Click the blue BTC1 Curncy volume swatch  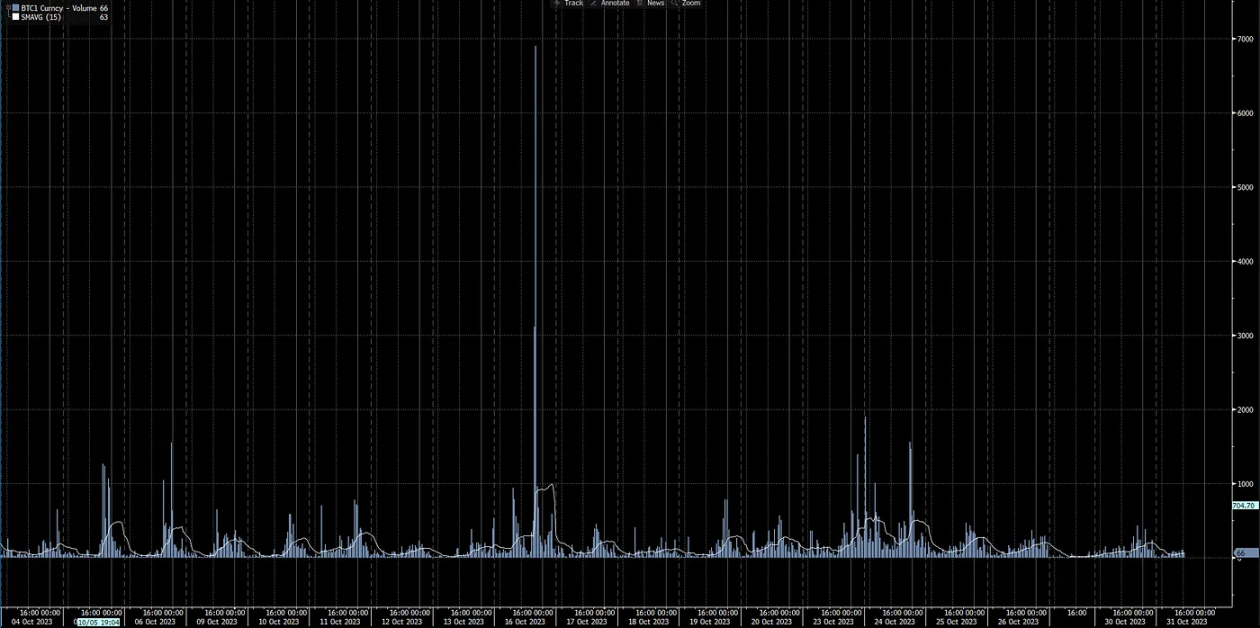(16, 8)
